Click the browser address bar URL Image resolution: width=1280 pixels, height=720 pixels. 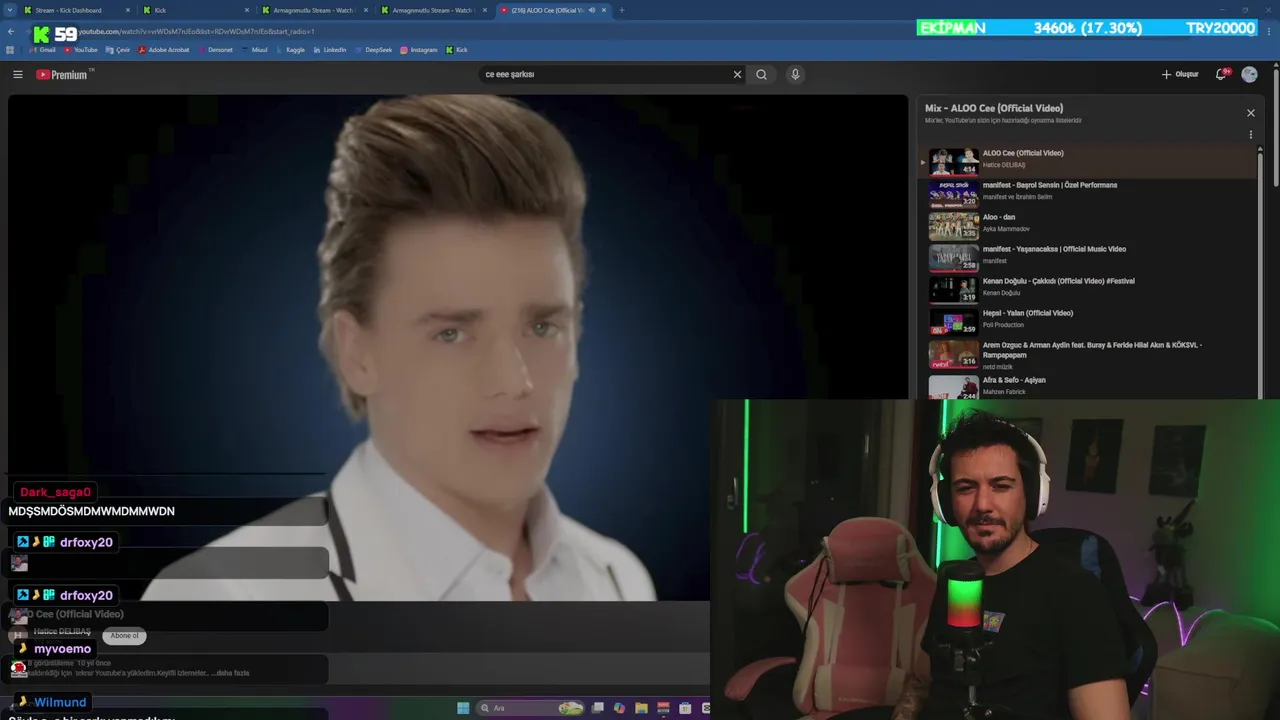point(195,32)
